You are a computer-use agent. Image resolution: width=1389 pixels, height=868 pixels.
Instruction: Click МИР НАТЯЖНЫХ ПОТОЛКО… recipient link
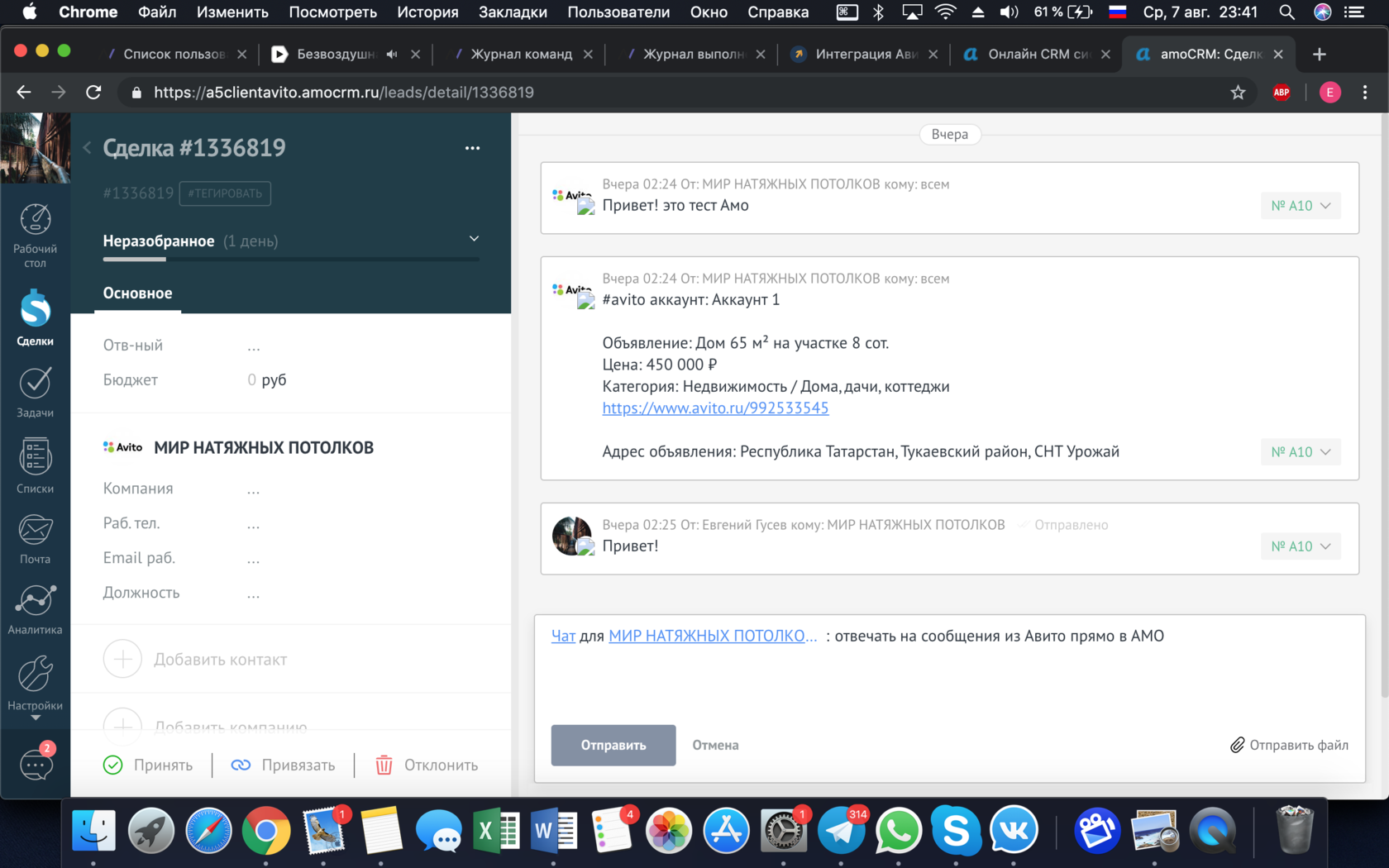tap(713, 636)
